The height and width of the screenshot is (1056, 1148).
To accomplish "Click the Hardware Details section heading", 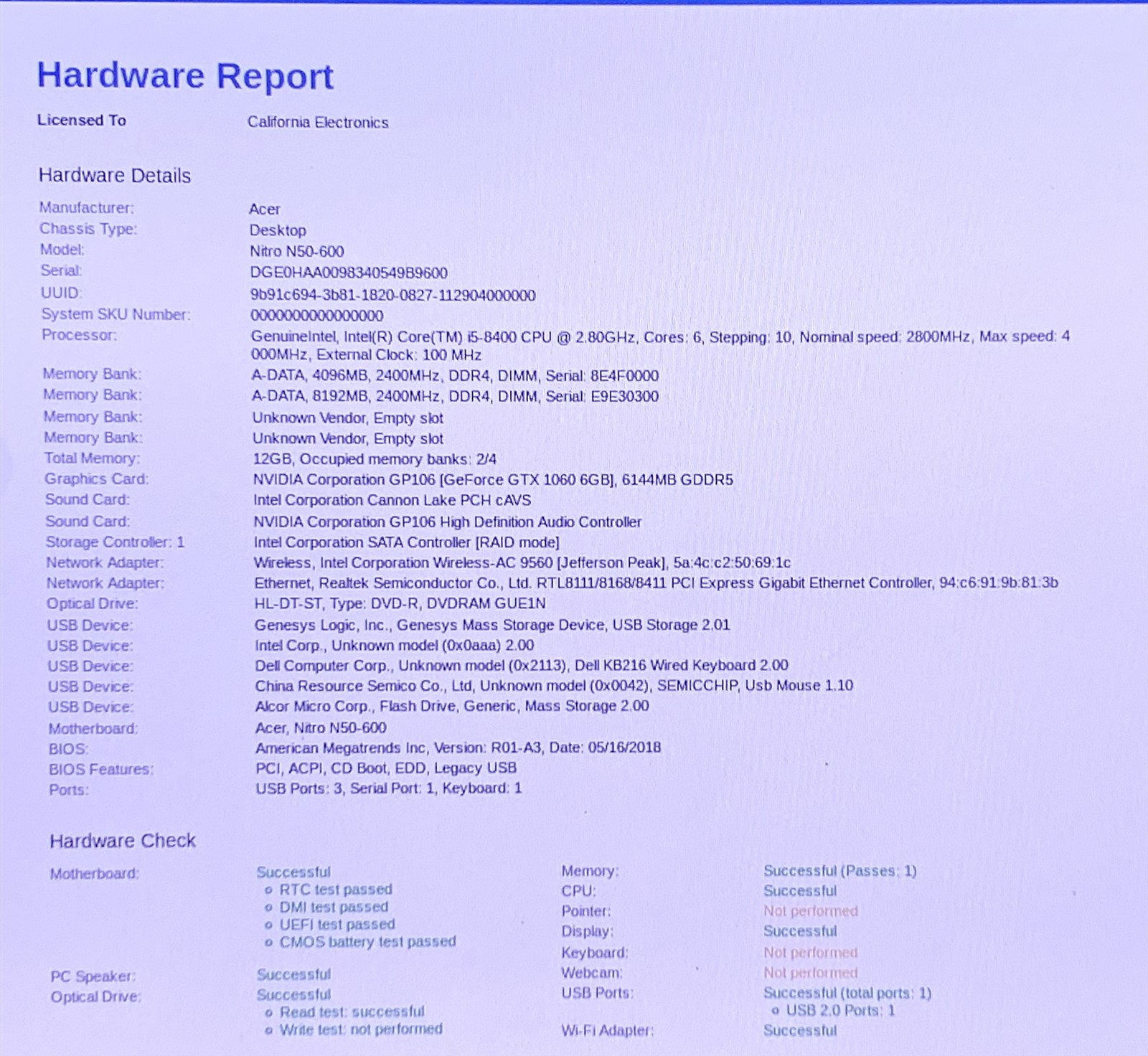I will click(x=115, y=176).
